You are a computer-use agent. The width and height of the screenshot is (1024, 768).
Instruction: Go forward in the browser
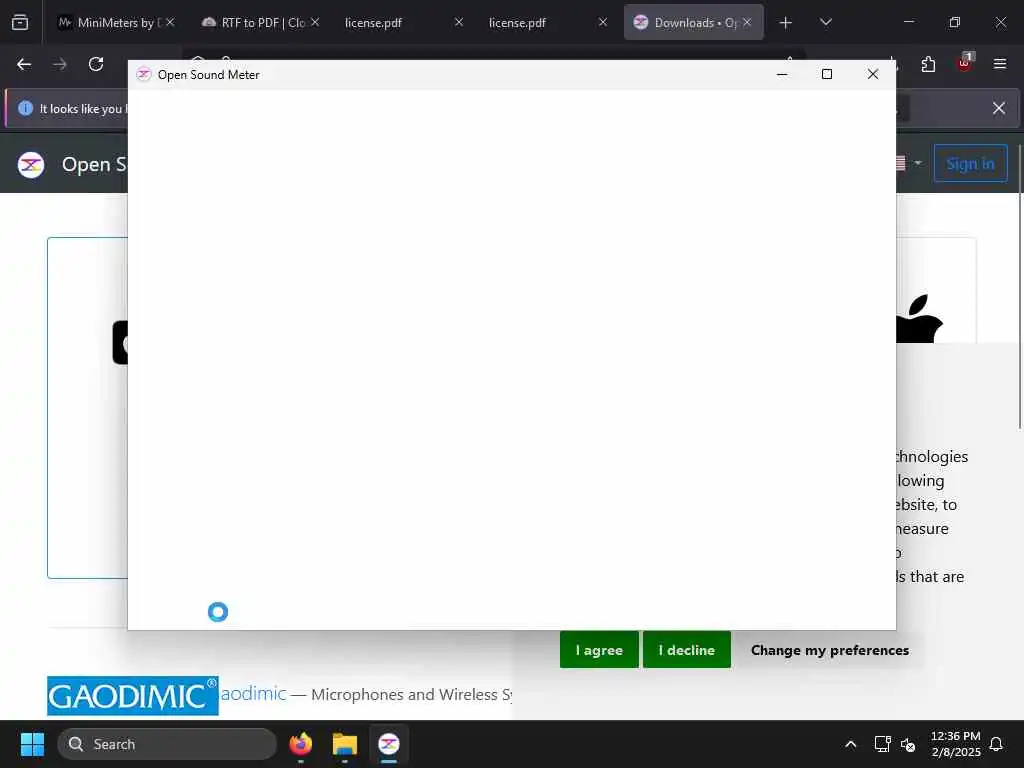pyautogui.click(x=60, y=64)
